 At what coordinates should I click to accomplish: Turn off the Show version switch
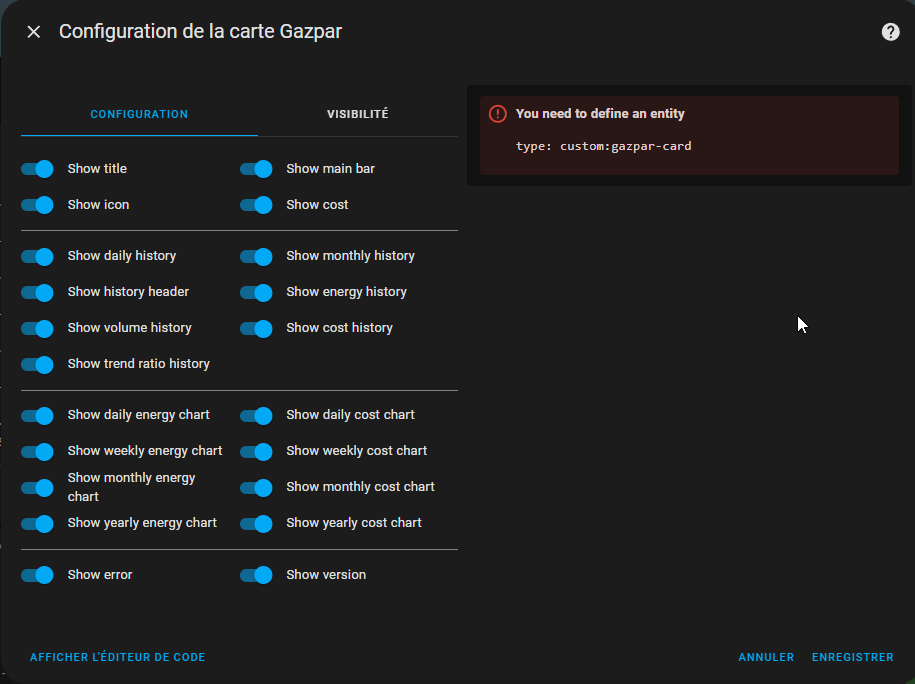click(x=256, y=575)
